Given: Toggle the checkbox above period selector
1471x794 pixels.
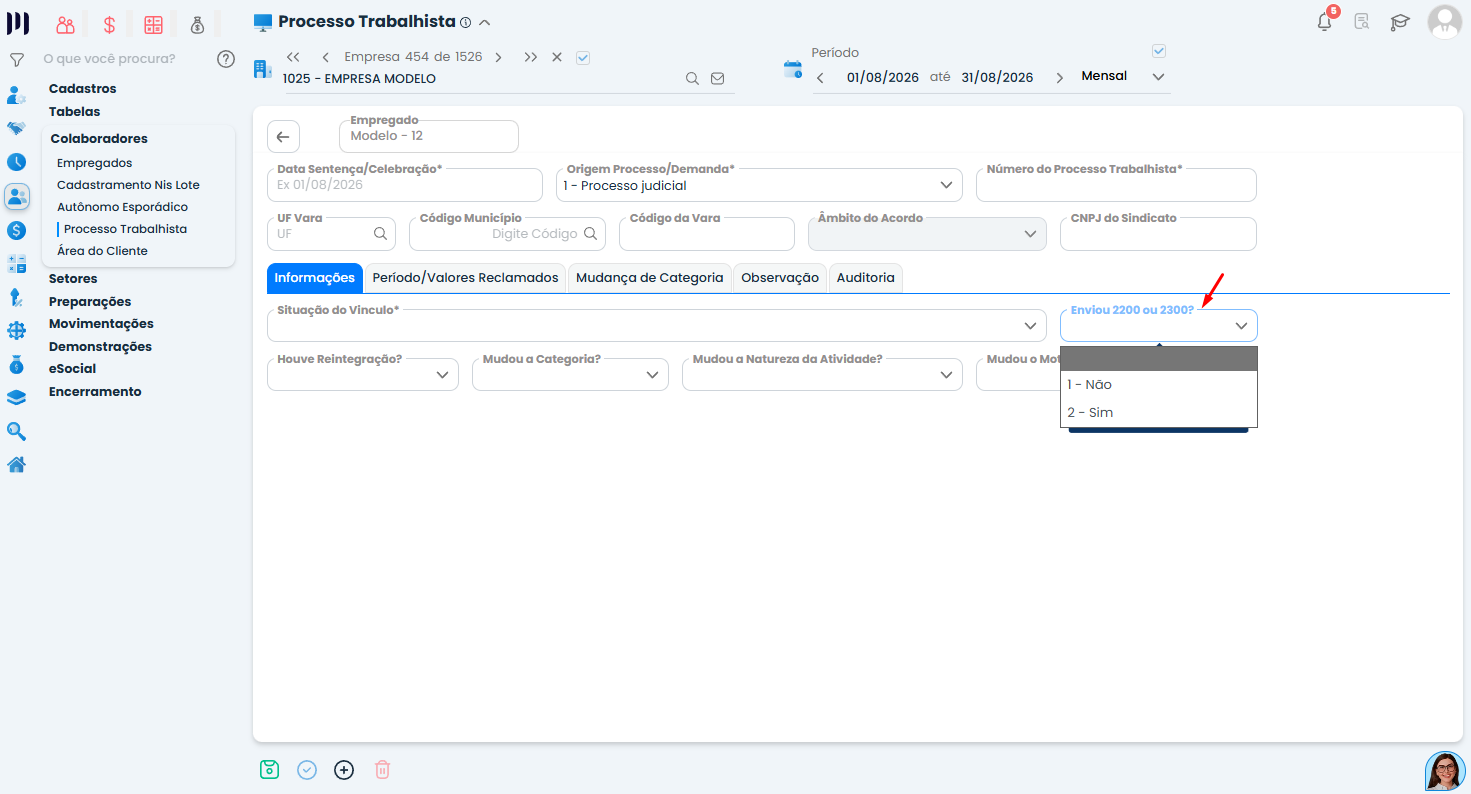Looking at the screenshot, I should pyautogui.click(x=1159, y=51).
